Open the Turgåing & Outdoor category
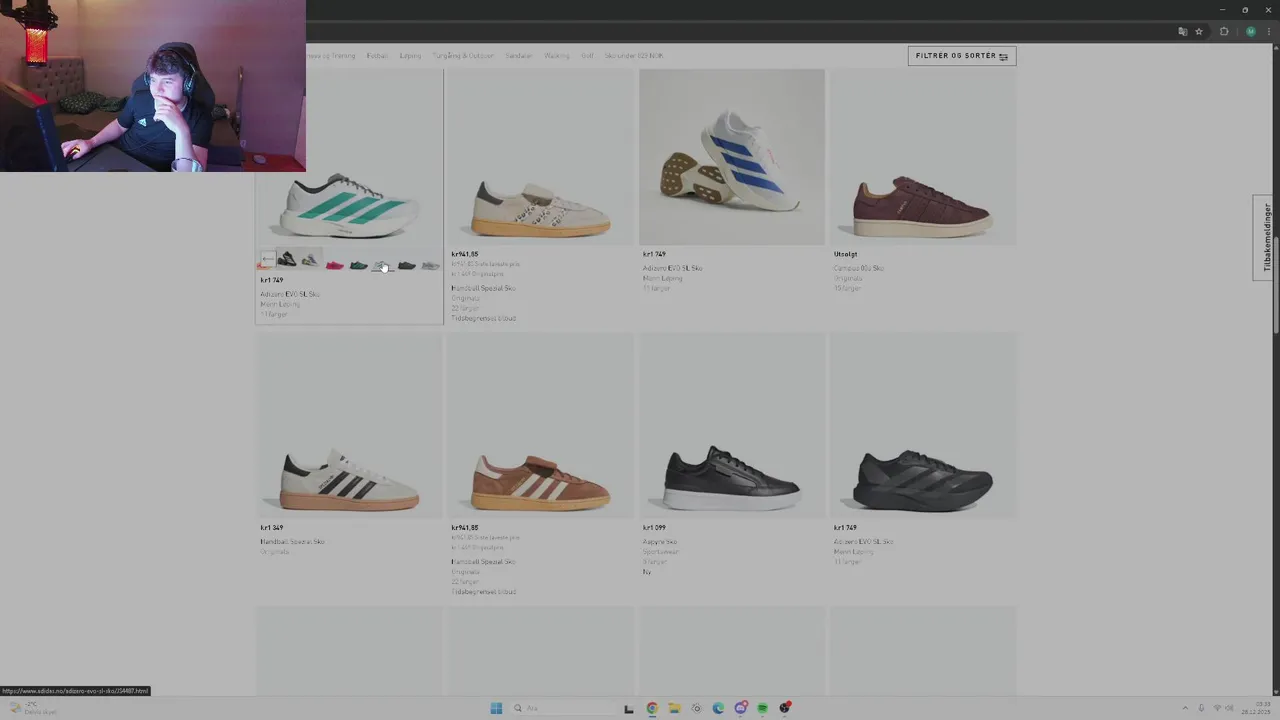Image resolution: width=1280 pixels, height=720 pixels. tap(463, 56)
